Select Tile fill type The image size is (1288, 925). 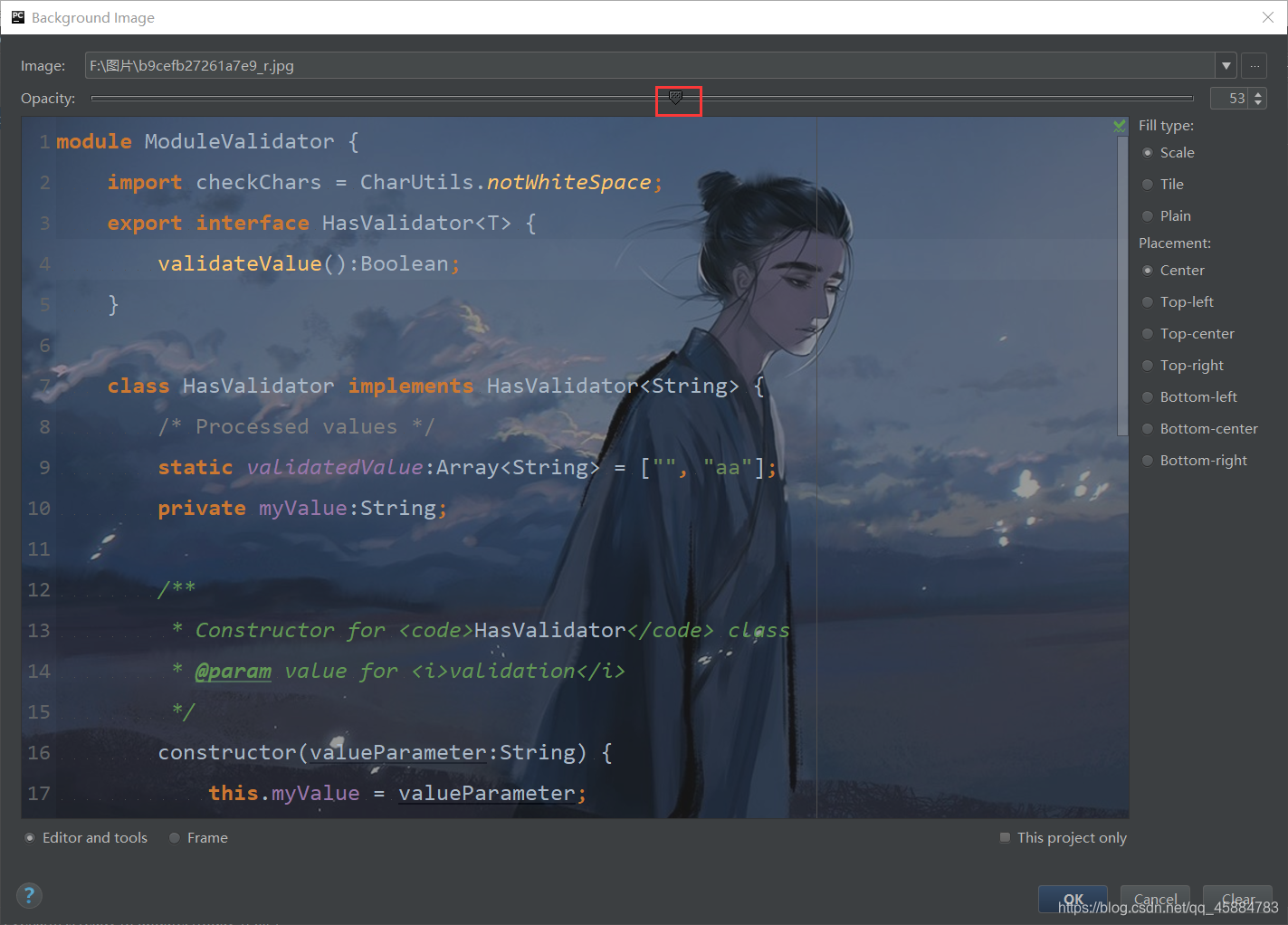pyautogui.click(x=1162, y=185)
